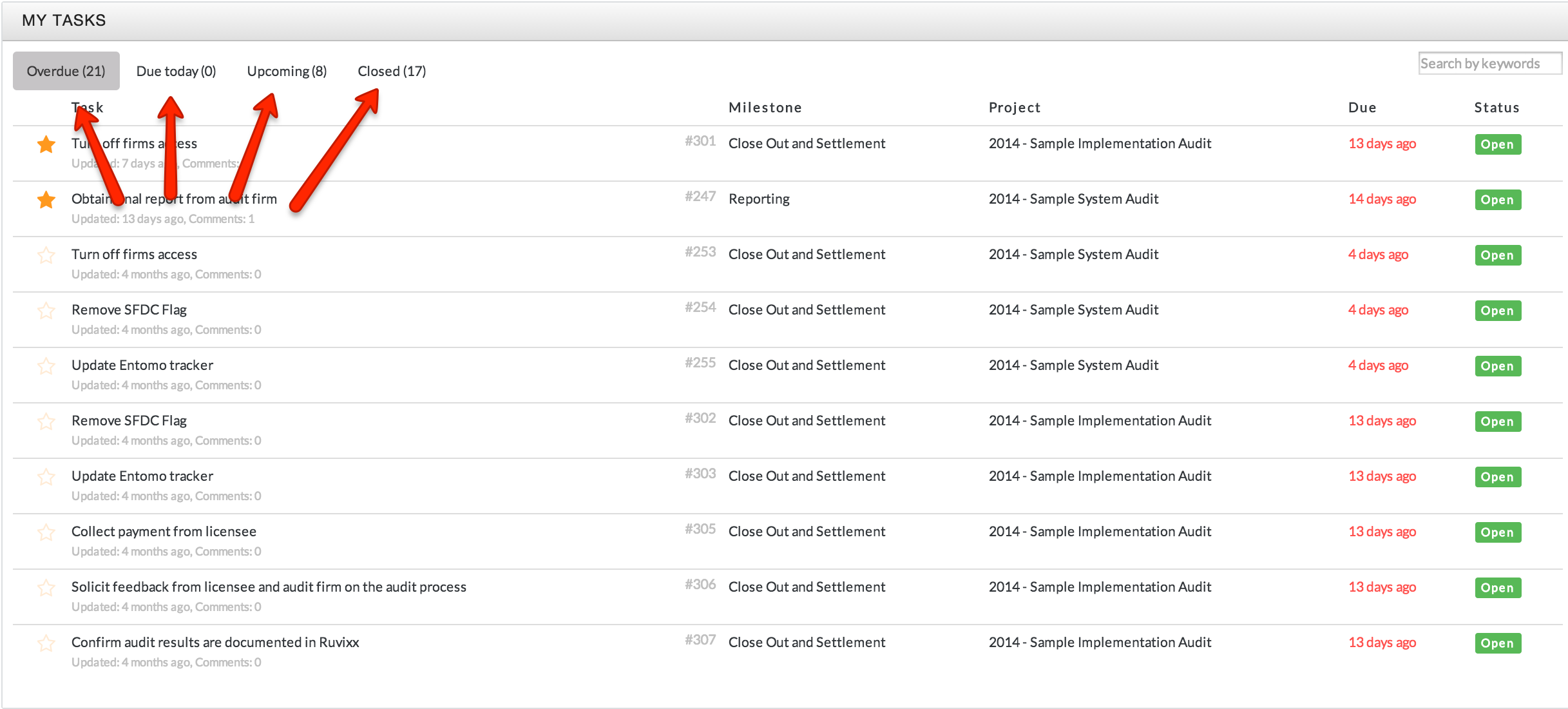Star task #255 Update Entomo tracker
Screen dimensions: 1568x709
[x=46, y=367]
